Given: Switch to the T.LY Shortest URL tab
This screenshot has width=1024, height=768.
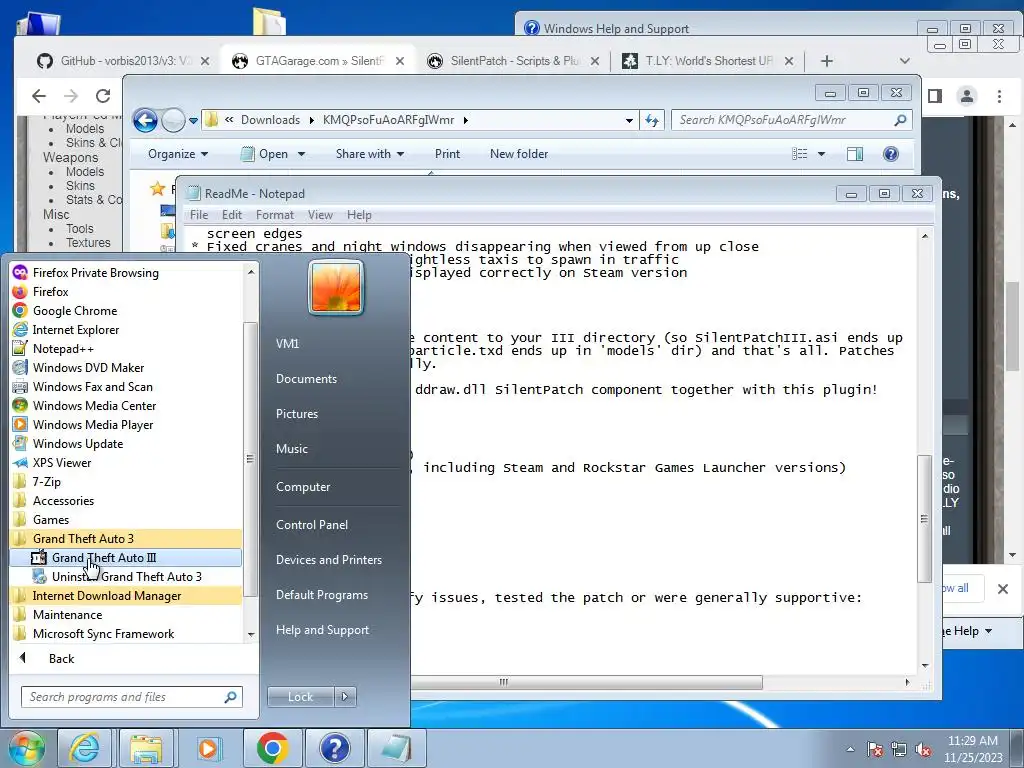Looking at the screenshot, I should [707, 61].
